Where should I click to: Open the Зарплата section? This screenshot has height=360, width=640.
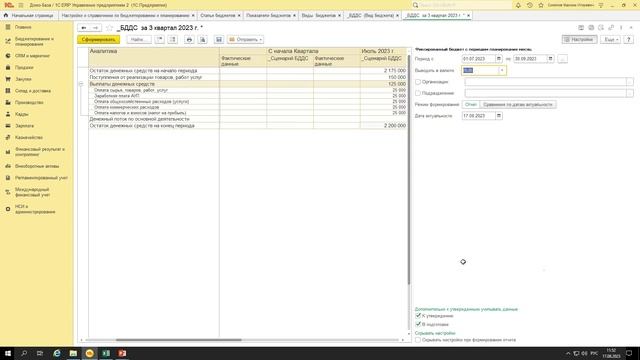[24, 126]
